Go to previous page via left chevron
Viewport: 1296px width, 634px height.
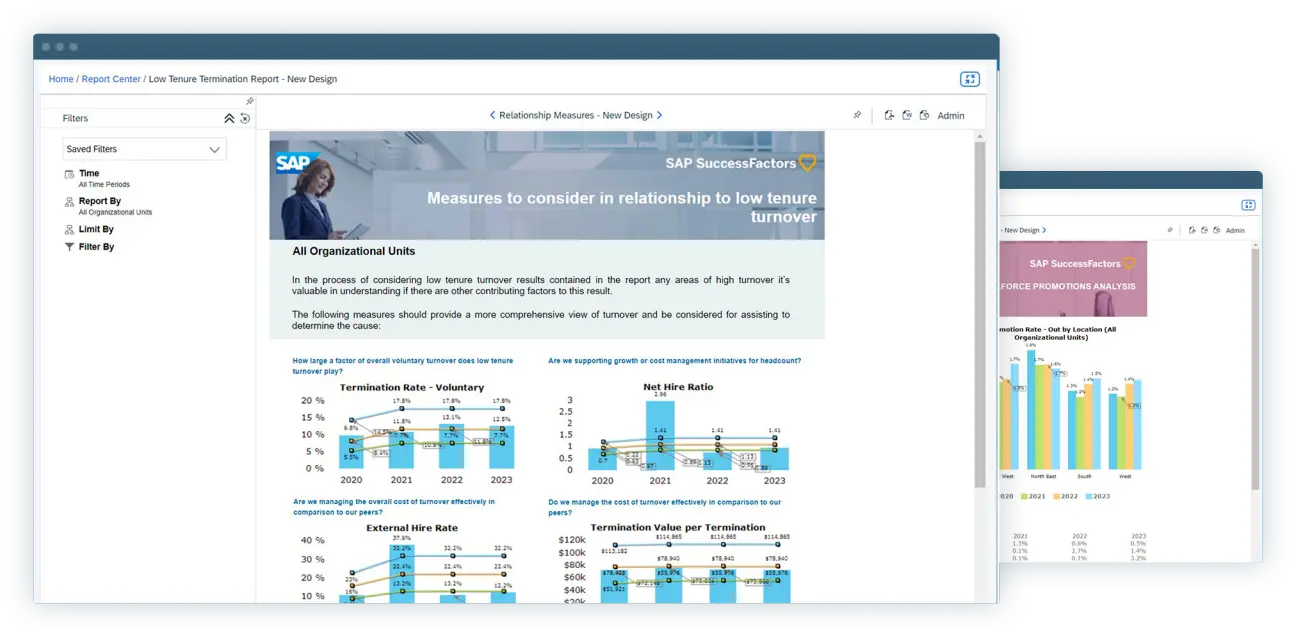[491, 115]
